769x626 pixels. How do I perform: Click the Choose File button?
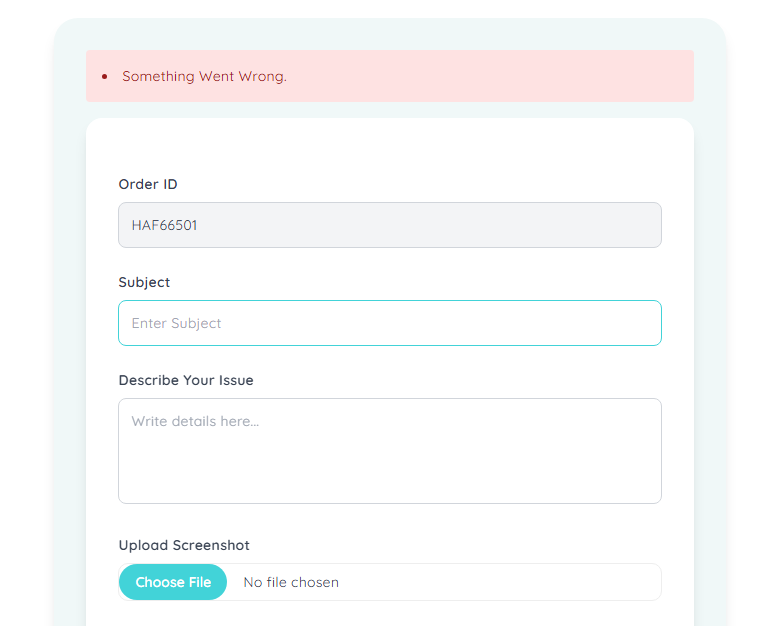pyautogui.click(x=173, y=582)
